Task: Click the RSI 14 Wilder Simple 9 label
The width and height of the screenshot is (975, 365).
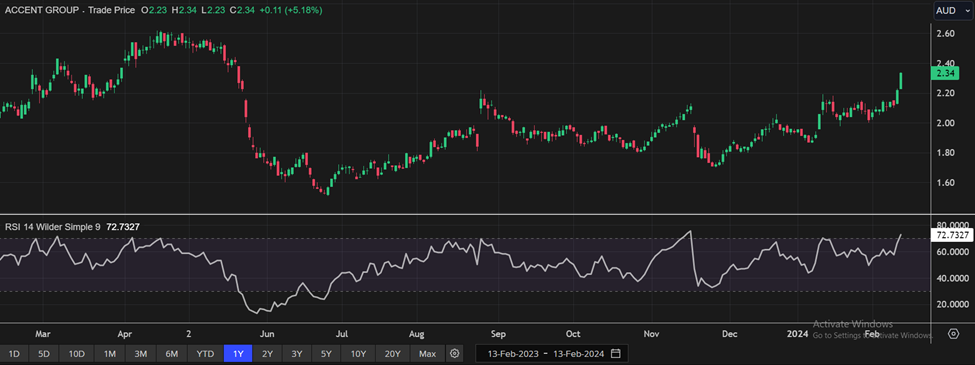Action: (53, 227)
